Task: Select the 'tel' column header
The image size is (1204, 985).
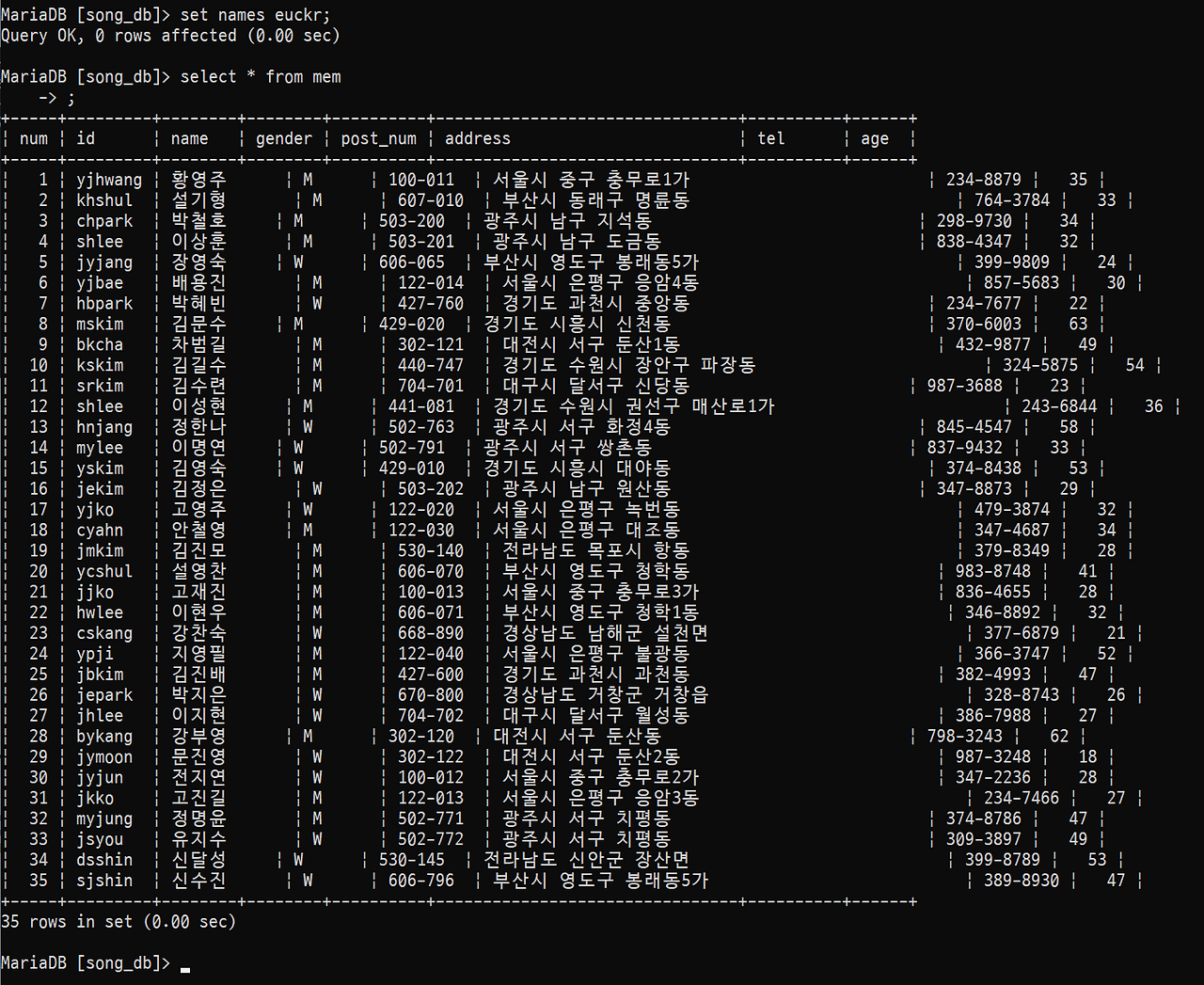Action: 770,139
